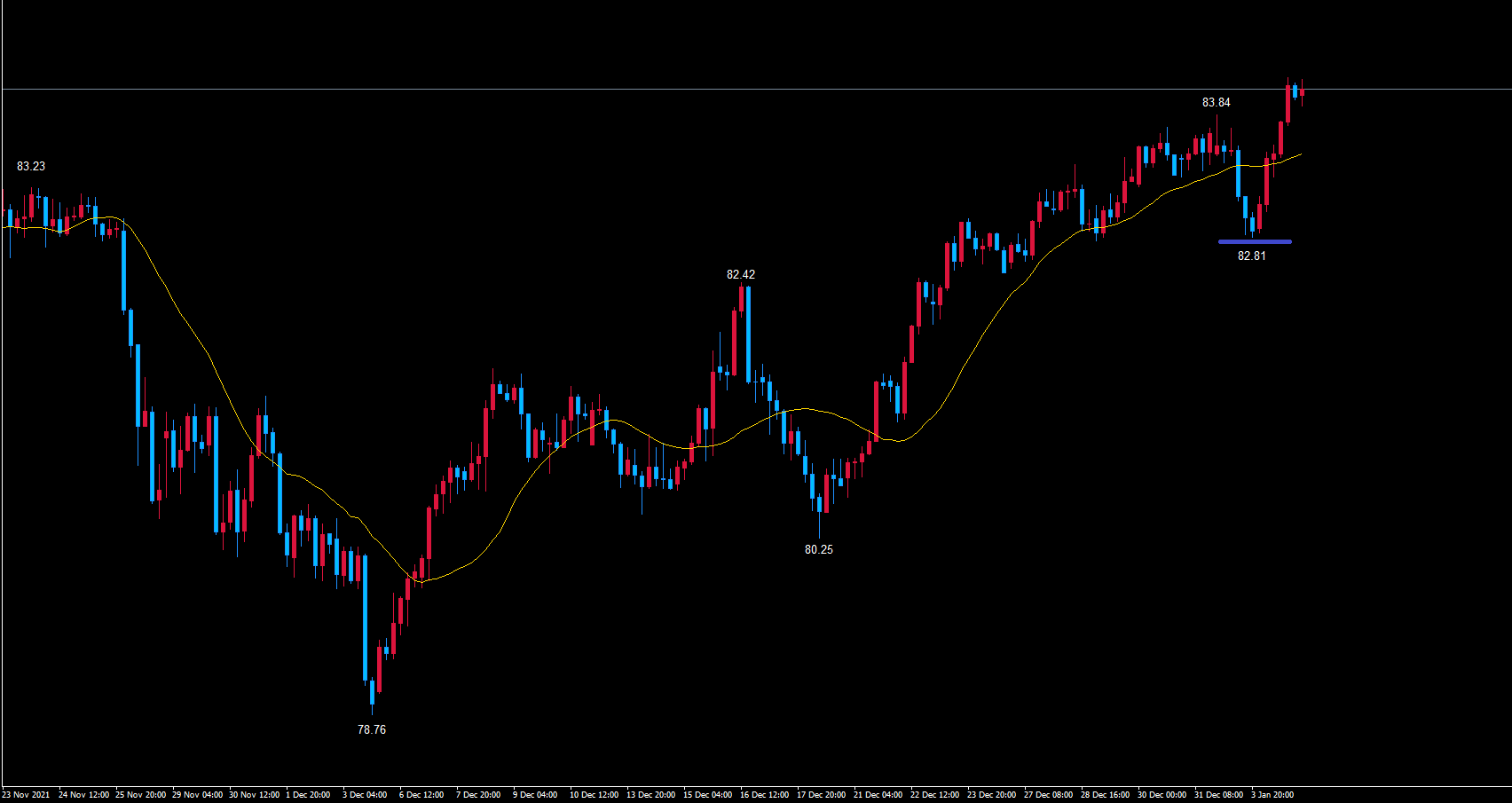1512x803 pixels.
Task: Click the 27 Dec 08:00 time label
Action: point(1048,794)
